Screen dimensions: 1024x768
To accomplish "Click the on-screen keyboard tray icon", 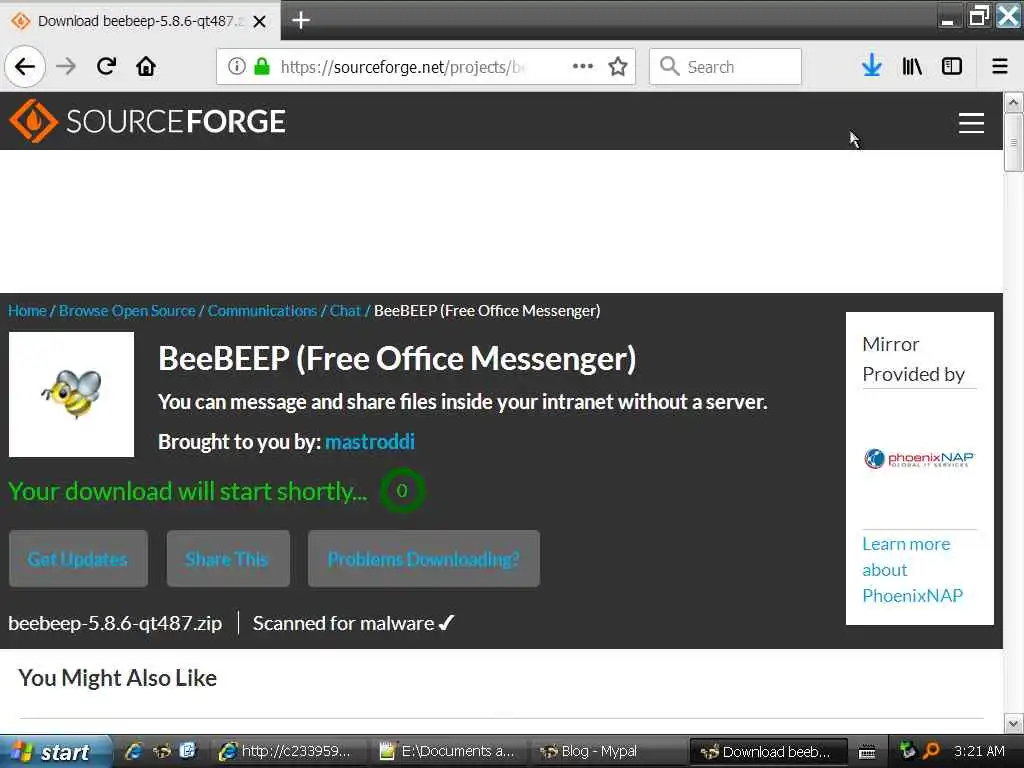I will (867, 752).
